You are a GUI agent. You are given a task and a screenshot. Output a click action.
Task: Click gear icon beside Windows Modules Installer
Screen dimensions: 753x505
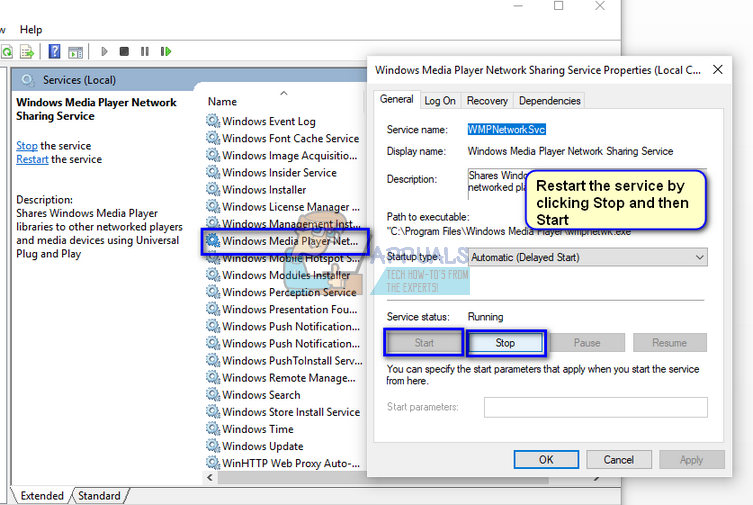pyautogui.click(x=213, y=275)
